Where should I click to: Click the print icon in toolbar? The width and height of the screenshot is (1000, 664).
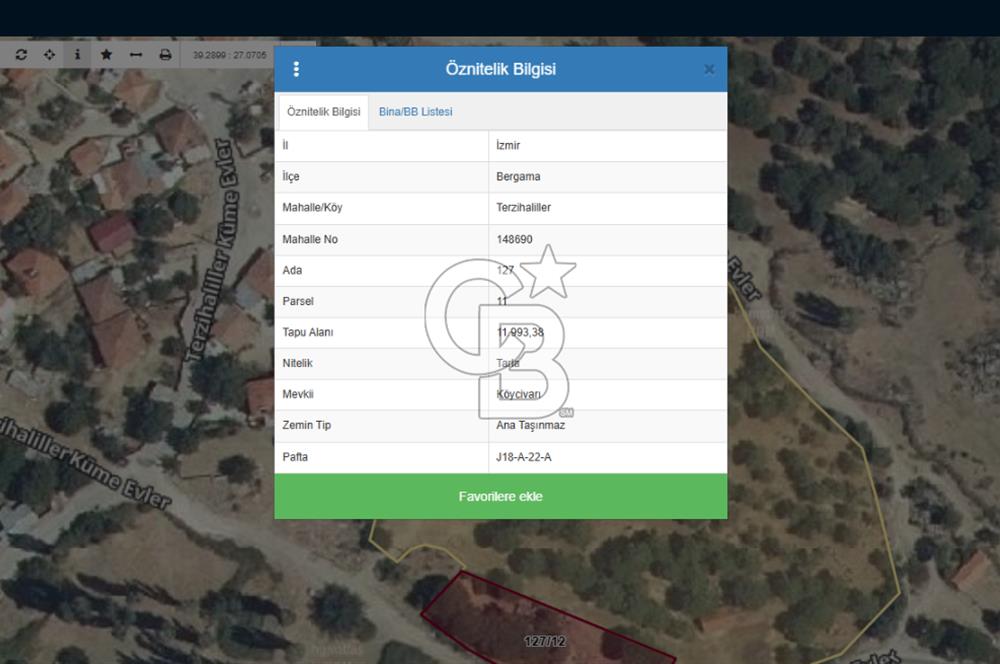pyautogui.click(x=165, y=55)
